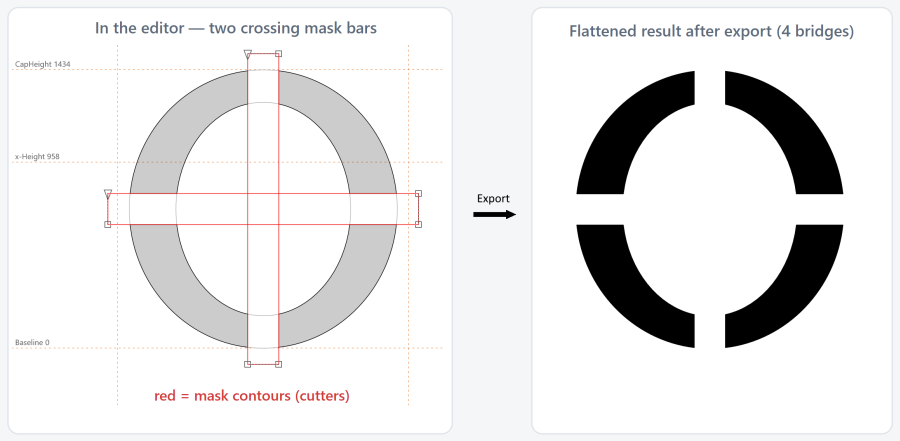
Task: Click the x-Height 958 guideline label
Action: [x=37, y=156]
